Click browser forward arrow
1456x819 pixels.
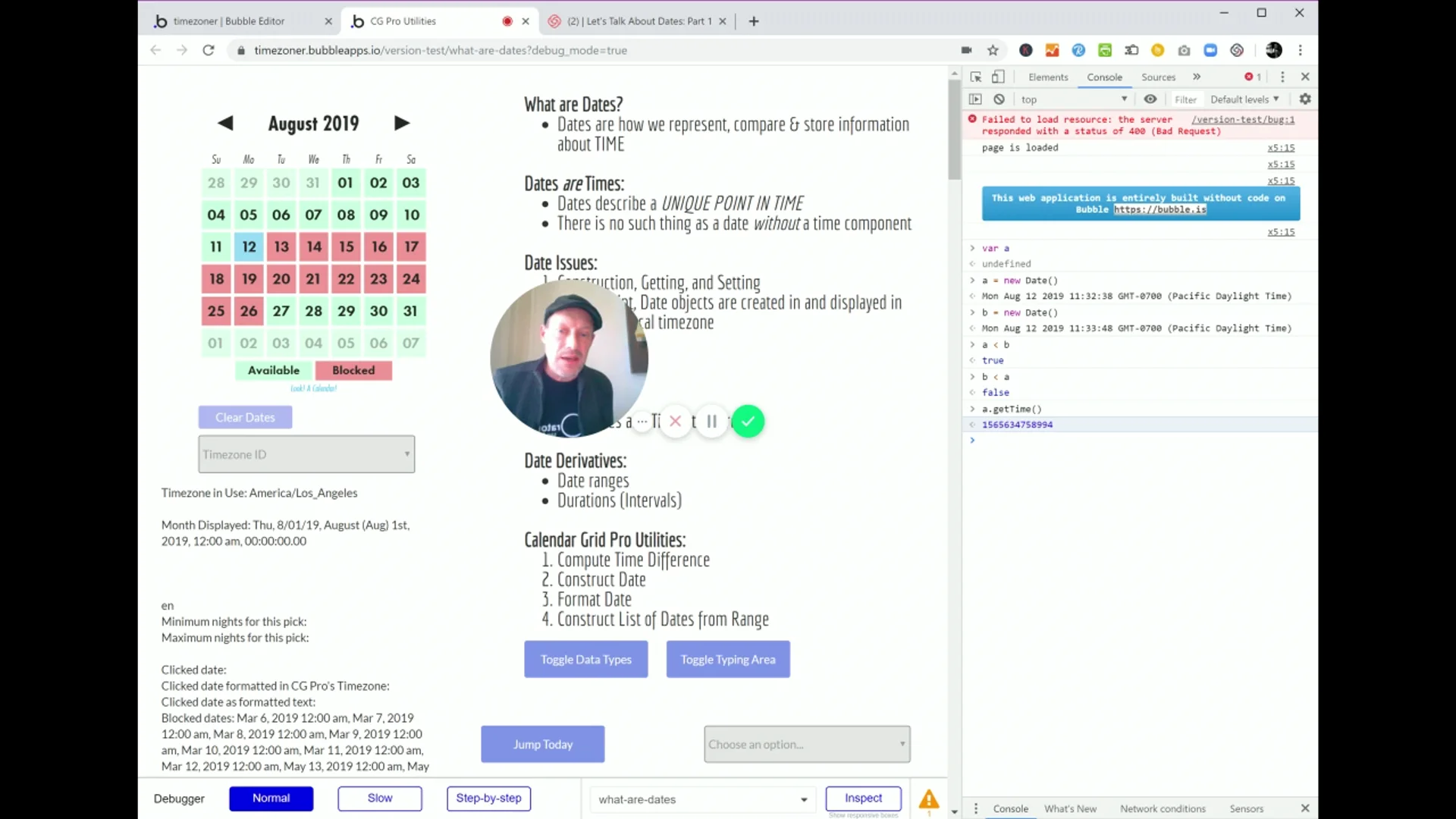pos(182,50)
